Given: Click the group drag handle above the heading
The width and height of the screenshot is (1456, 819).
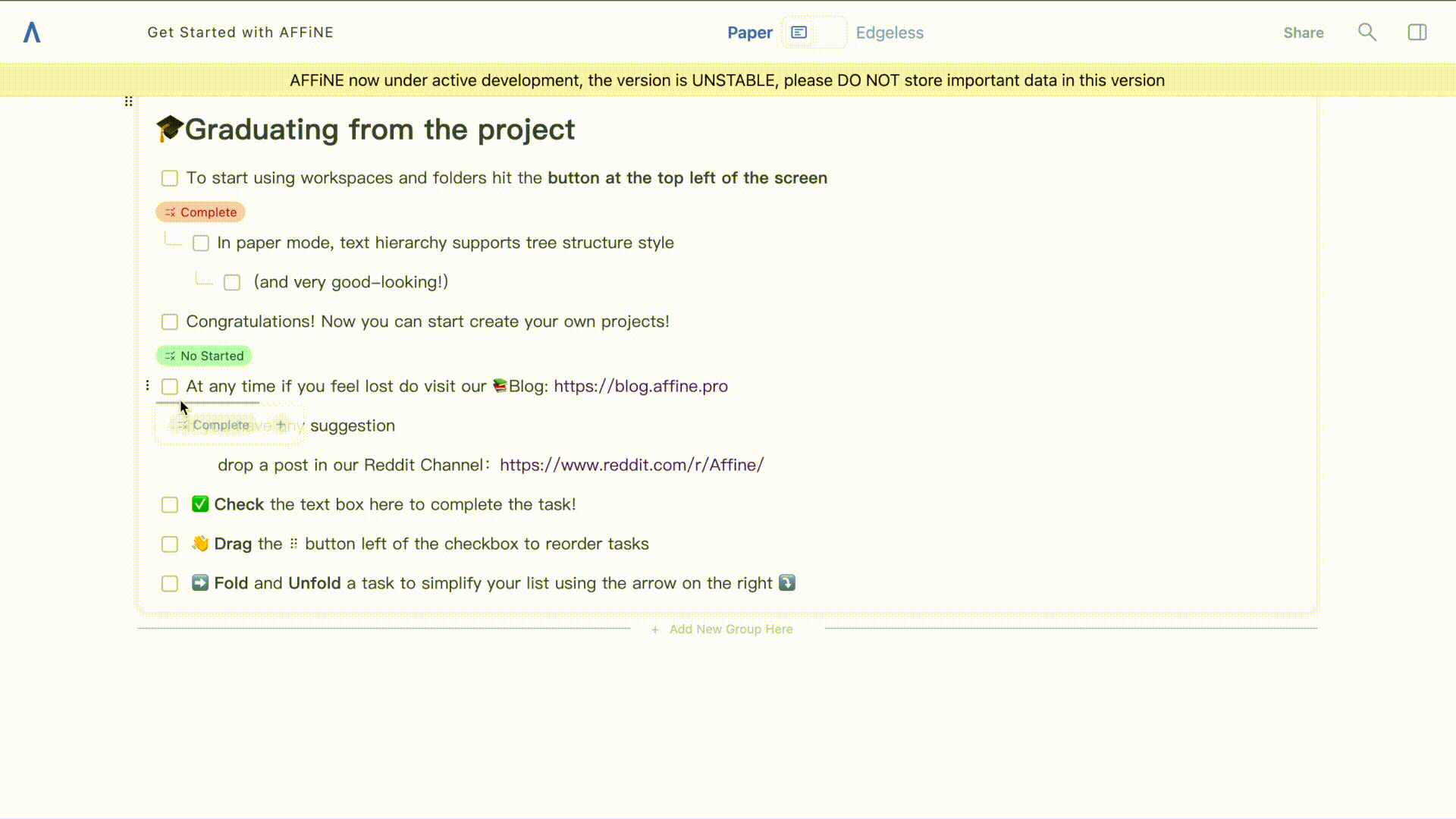Looking at the screenshot, I should (128, 102).
